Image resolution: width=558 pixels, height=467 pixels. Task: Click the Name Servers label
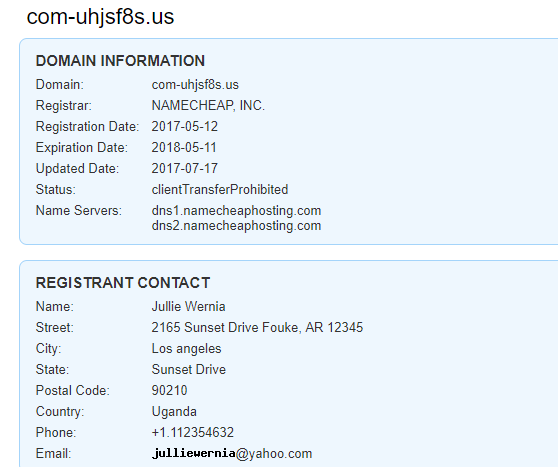point(79,210)
